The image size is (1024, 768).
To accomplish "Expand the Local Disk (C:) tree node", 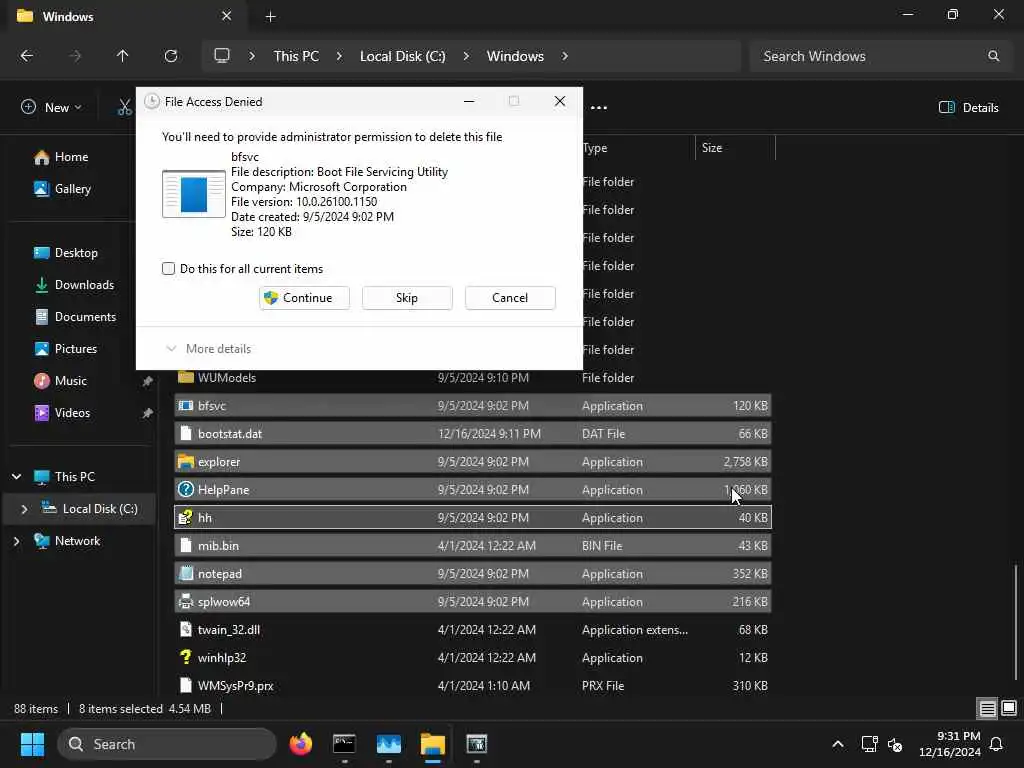I will click(24, 509).
